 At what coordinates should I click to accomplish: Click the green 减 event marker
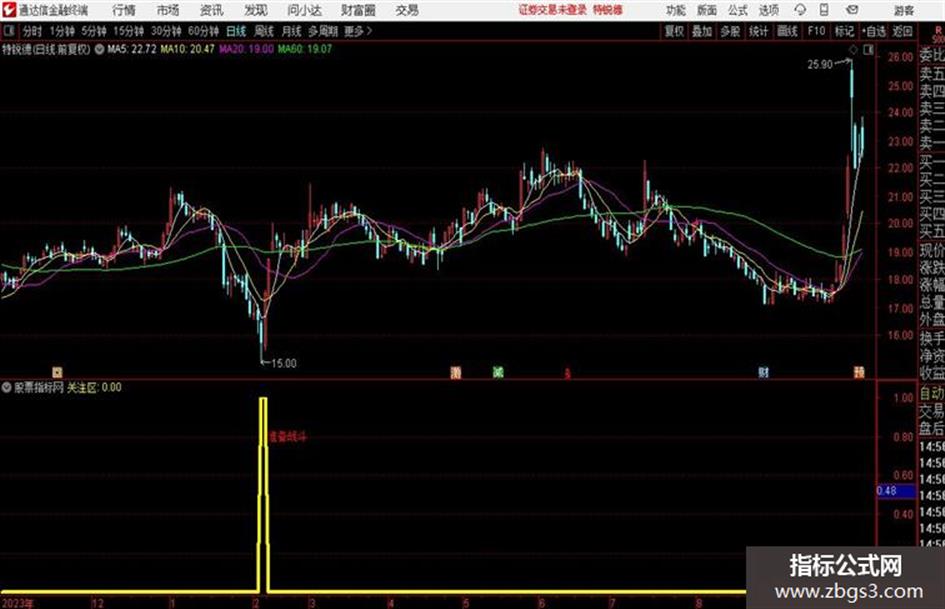(x=498, y=373)
